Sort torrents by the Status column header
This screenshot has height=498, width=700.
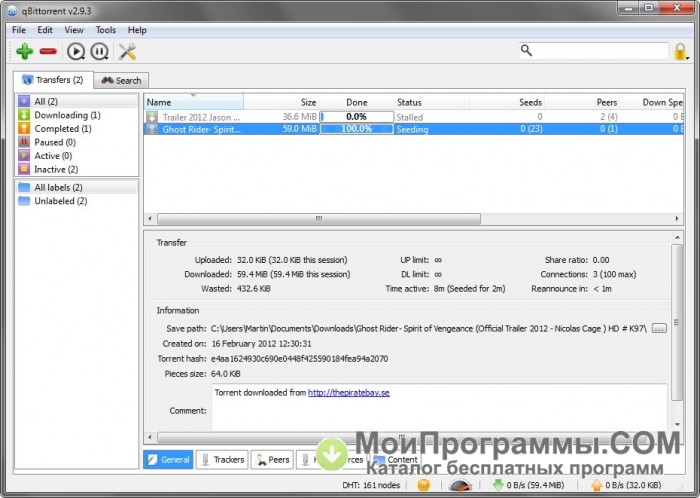pyautogui.click(x=432, y=102)
